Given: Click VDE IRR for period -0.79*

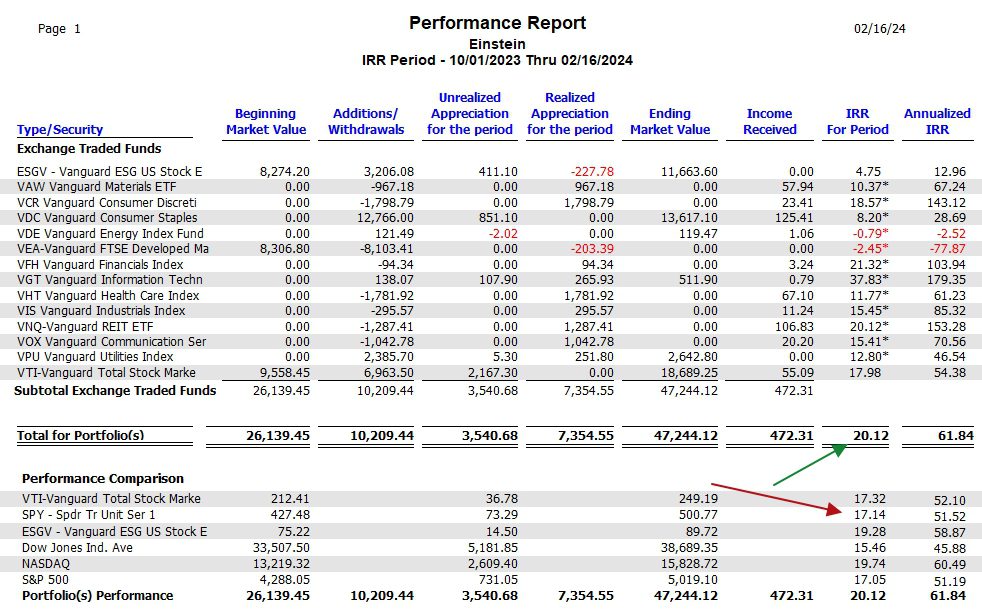Looking at the screenshot, I should 871,233.
